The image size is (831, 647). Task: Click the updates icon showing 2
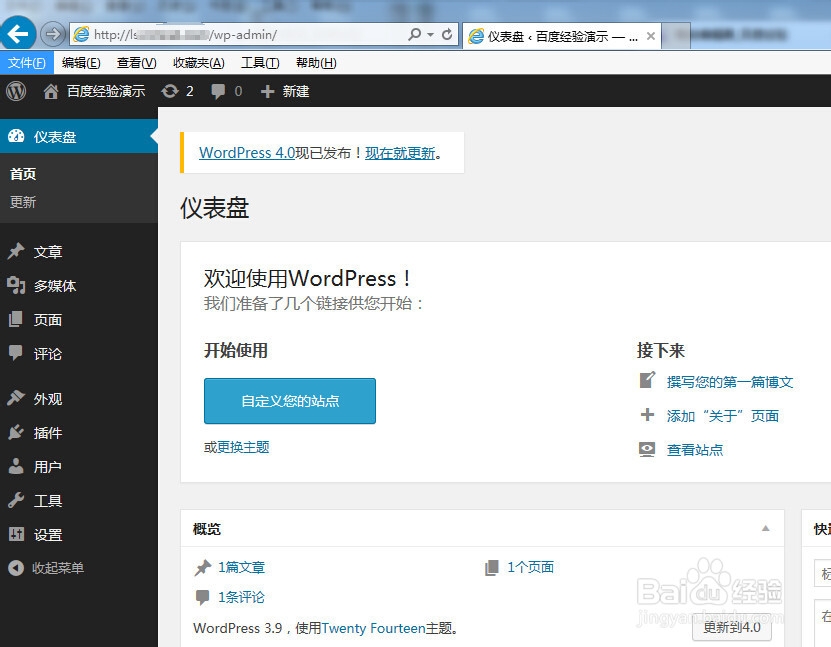coord(170,91)
